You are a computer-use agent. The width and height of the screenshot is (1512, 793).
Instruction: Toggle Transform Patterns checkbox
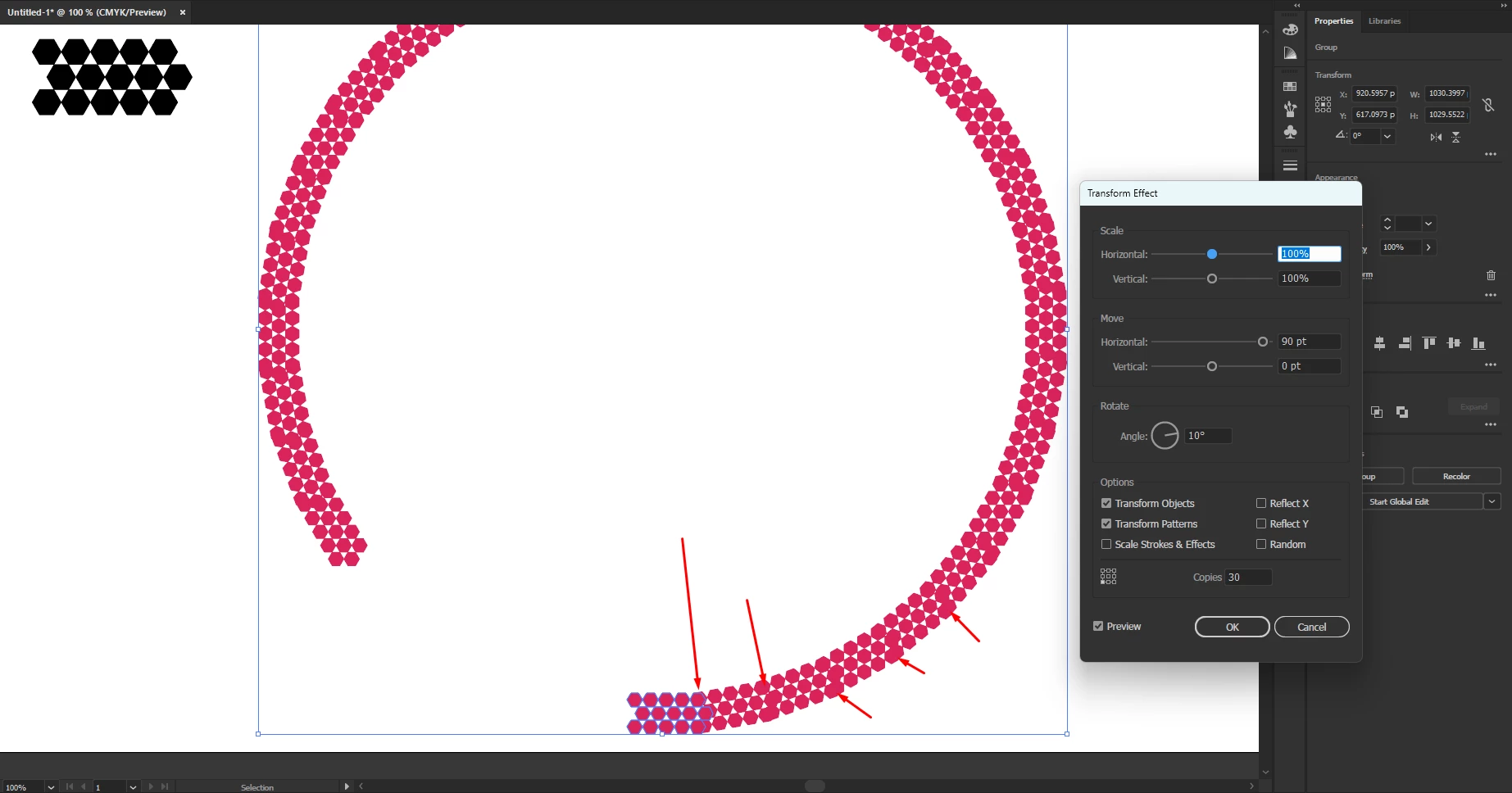(1106, 523)
